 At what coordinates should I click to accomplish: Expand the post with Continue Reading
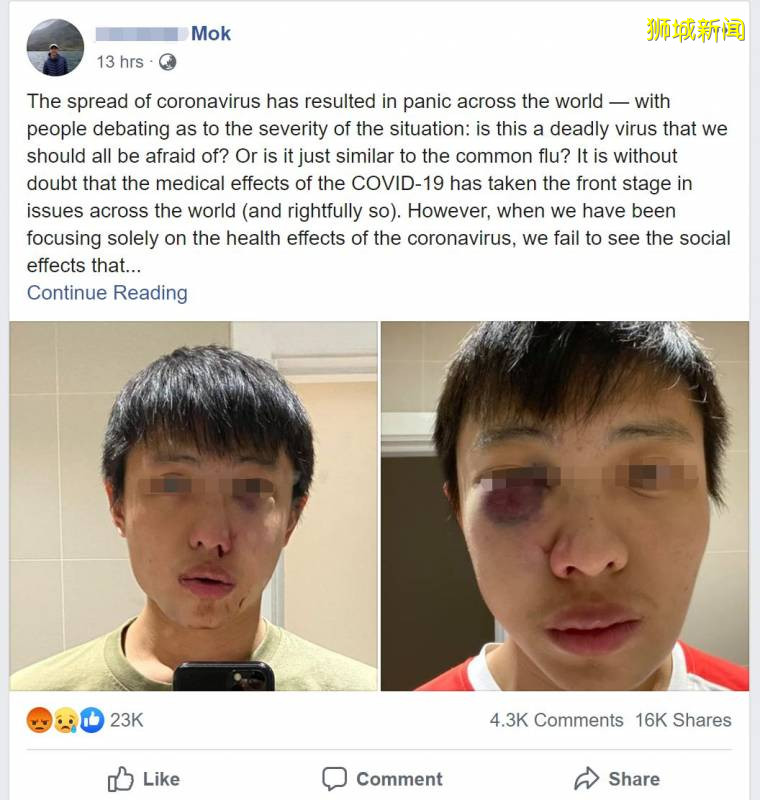[x=107, y=293]
